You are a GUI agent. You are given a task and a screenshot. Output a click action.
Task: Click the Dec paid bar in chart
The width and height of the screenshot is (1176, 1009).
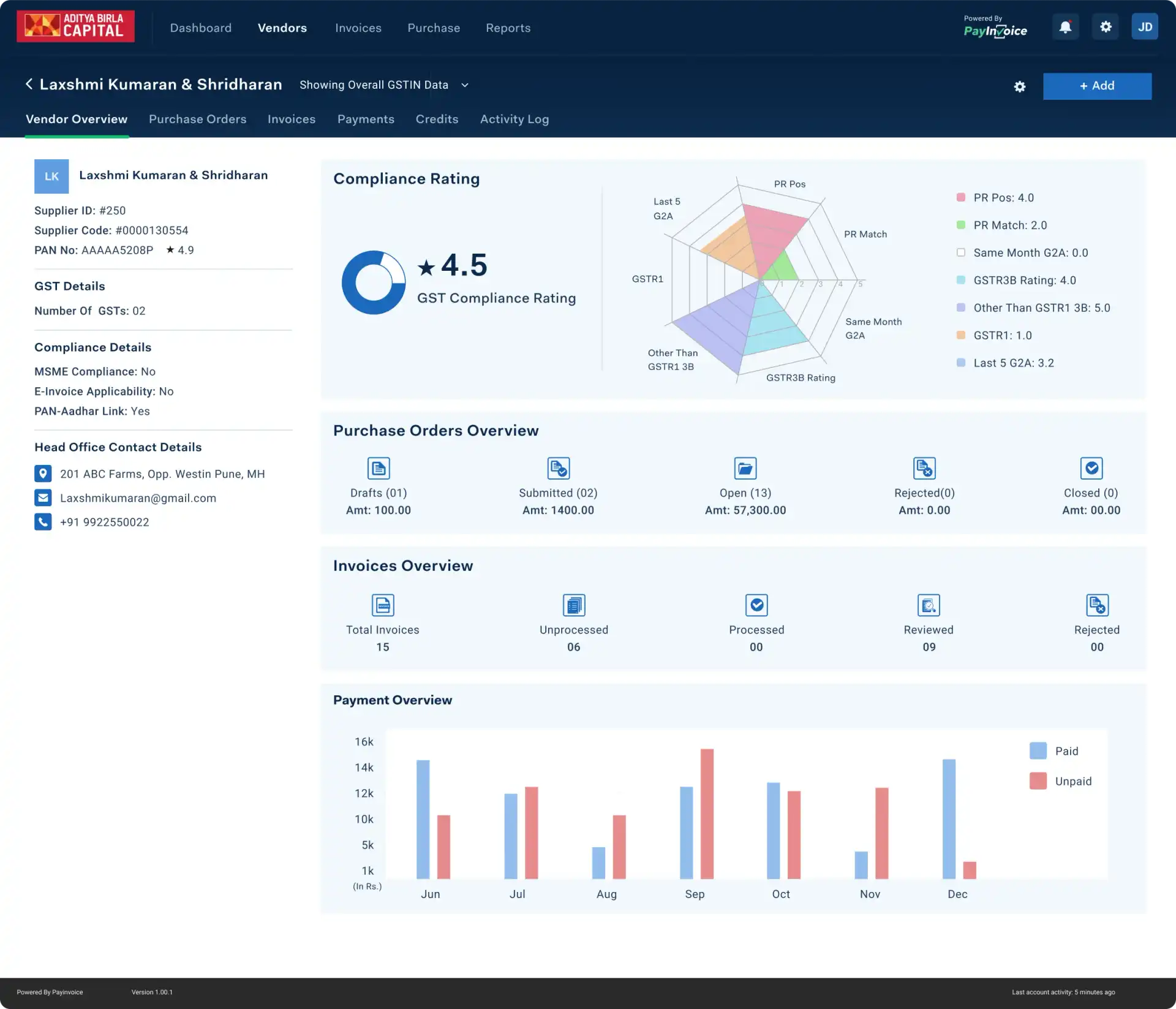point(949,819)
